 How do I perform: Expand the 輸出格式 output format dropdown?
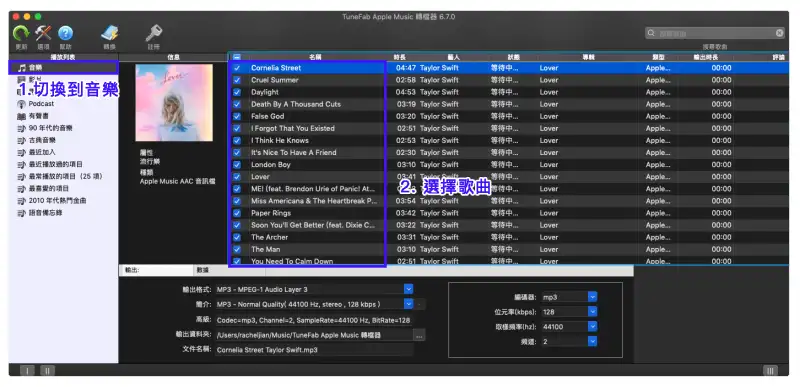408,289
